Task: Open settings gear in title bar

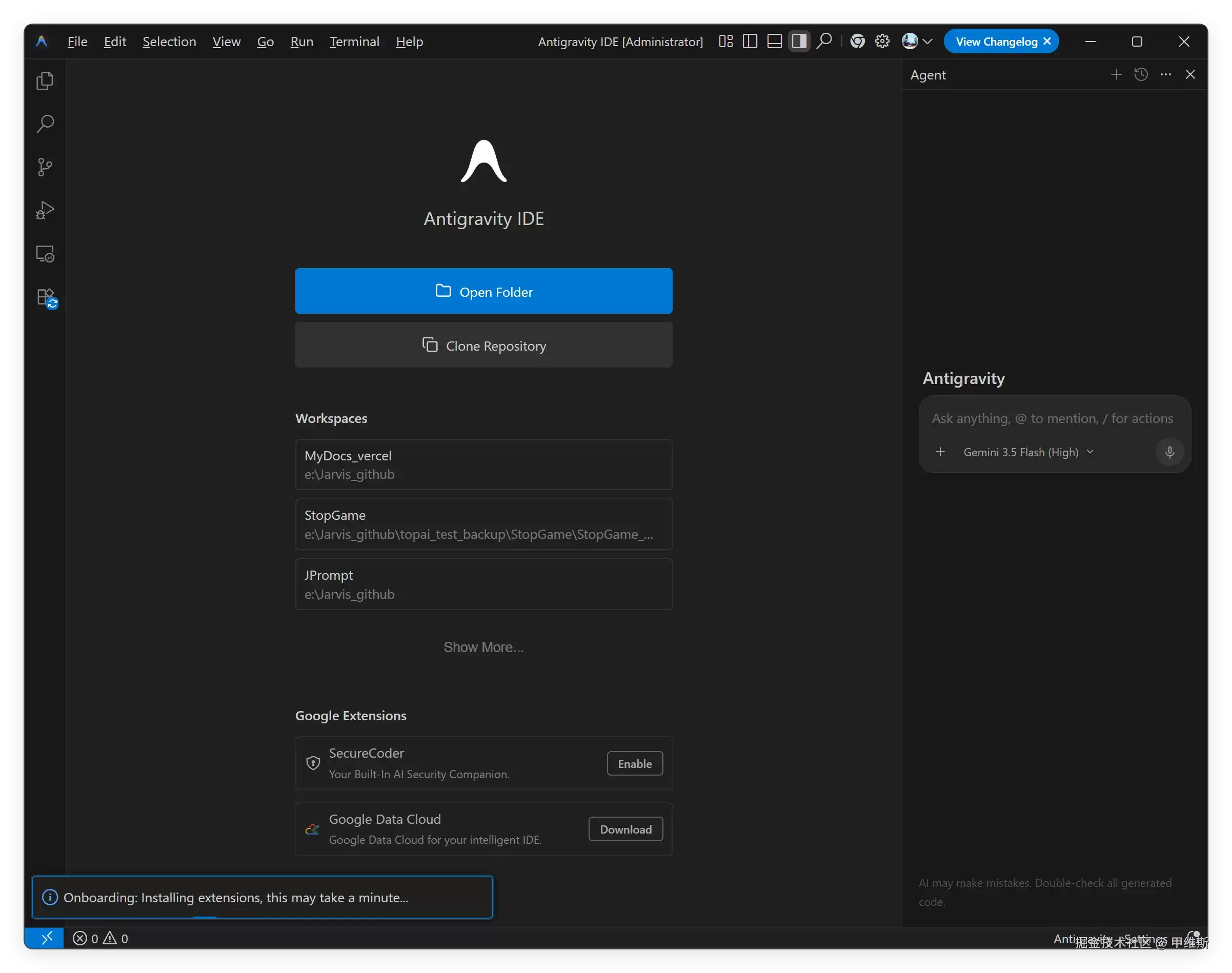Action: [882, 41]
